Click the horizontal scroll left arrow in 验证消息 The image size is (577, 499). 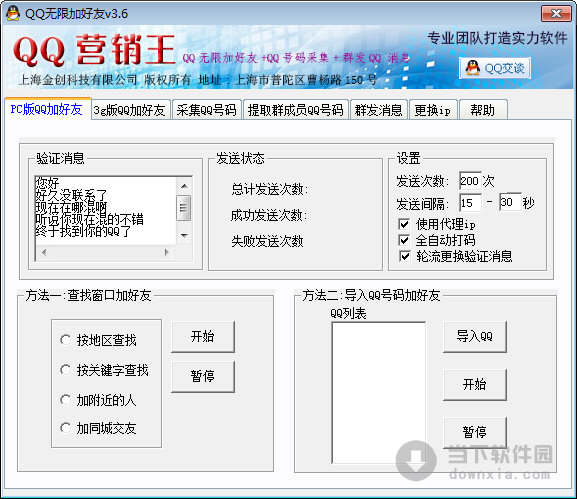(44, 252)
